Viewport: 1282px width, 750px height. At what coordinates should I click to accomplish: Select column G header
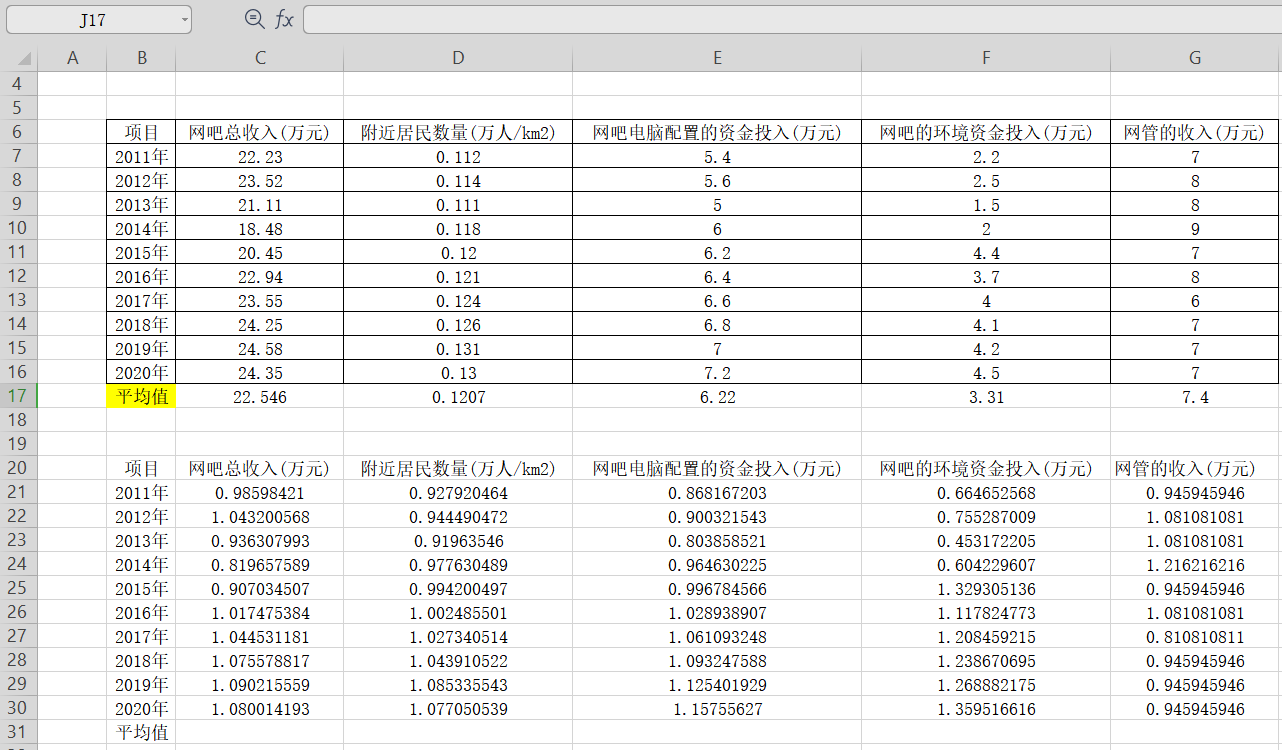click(x=1195, y=59)
